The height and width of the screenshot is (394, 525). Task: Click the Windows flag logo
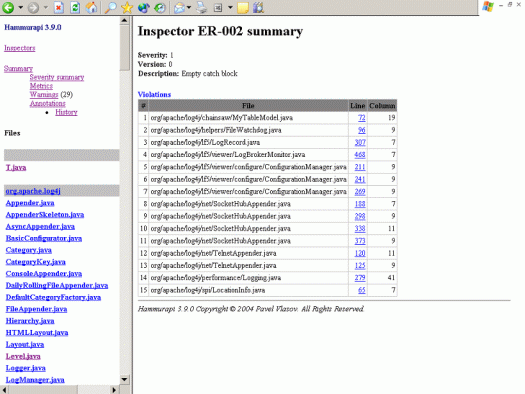[x=488, y=6]
